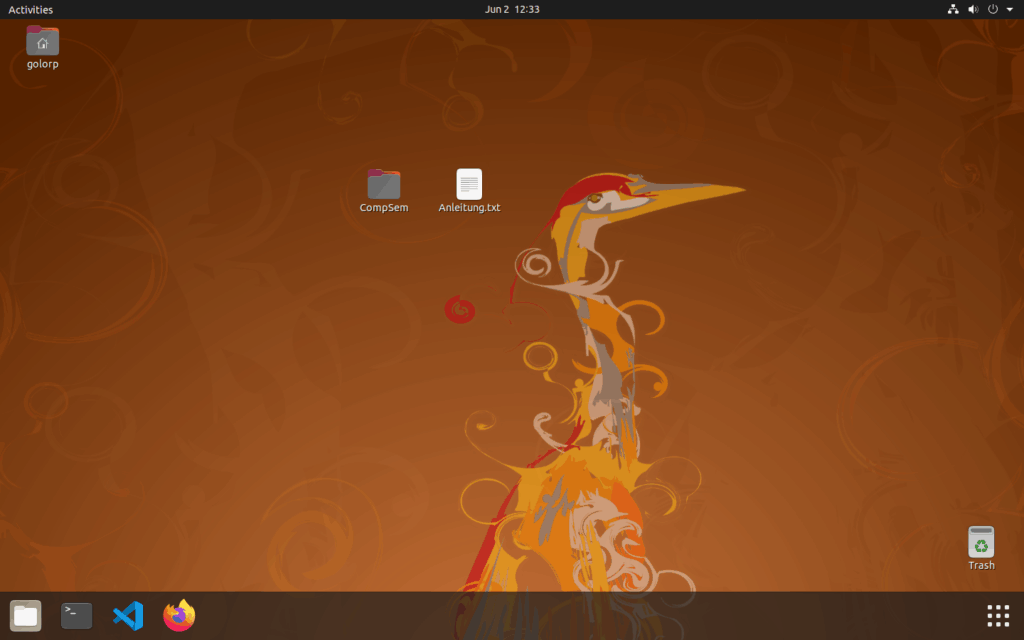Click the network status icon
1024x640 pixels.
click(x=953, y=9)
